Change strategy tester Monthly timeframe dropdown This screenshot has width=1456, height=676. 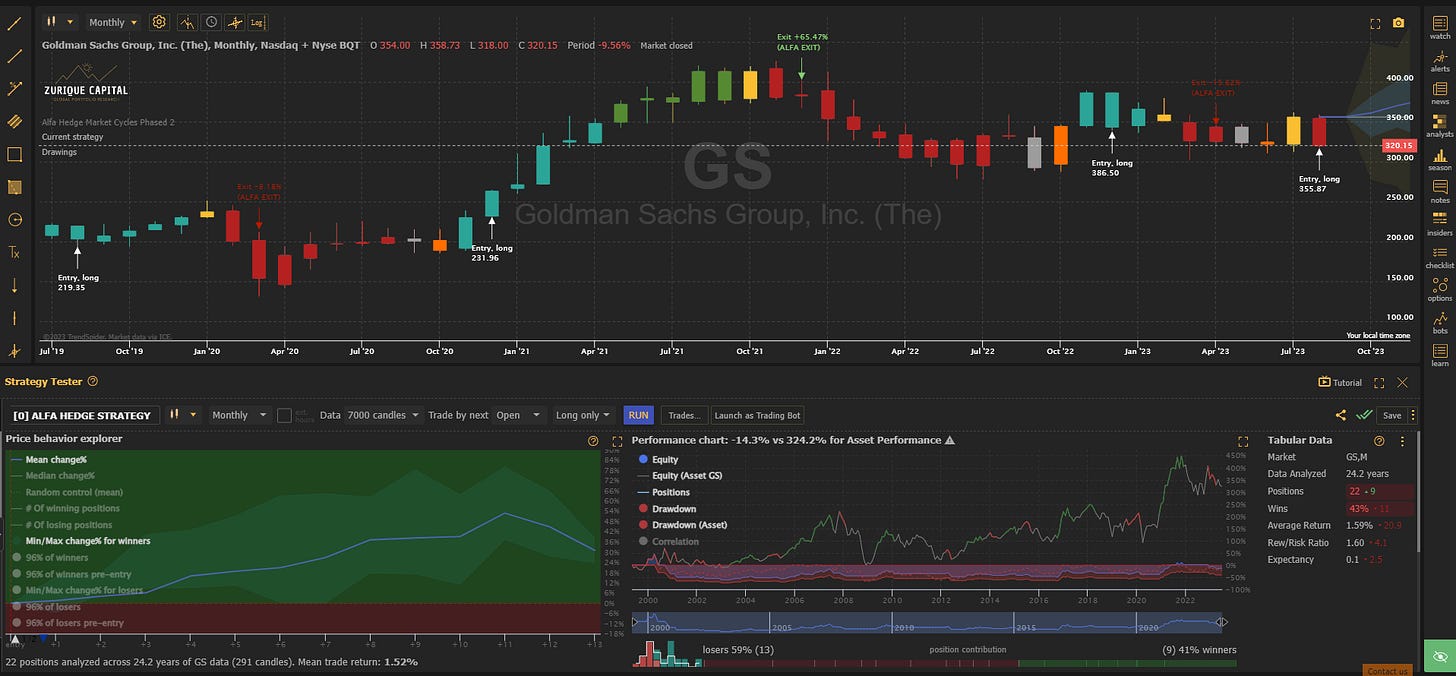tap(238, 415)
